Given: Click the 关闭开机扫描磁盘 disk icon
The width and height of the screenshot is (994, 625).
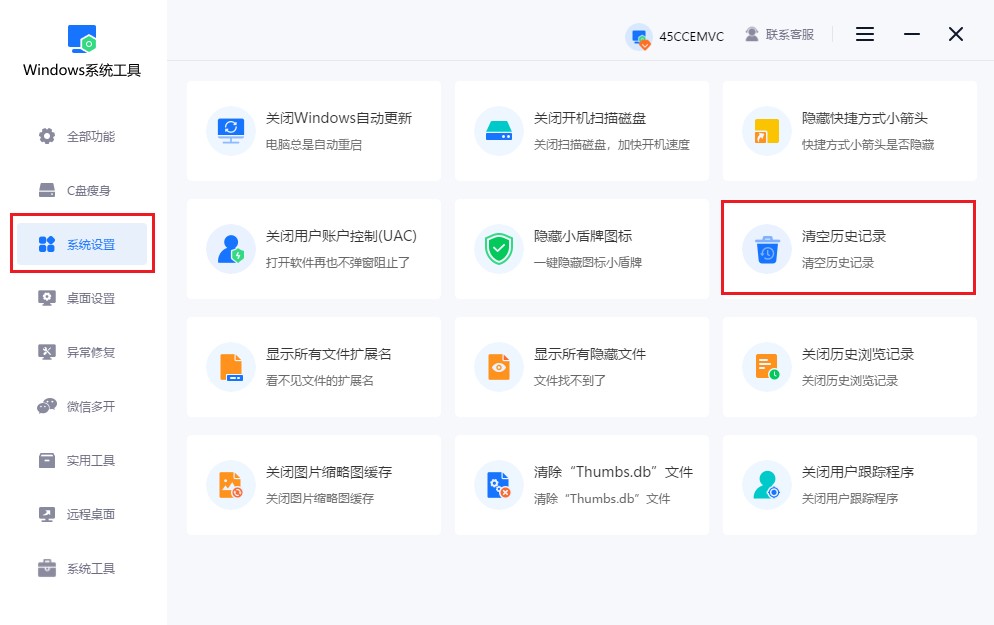Looking at the screenshot, I should tap(499, 130).
